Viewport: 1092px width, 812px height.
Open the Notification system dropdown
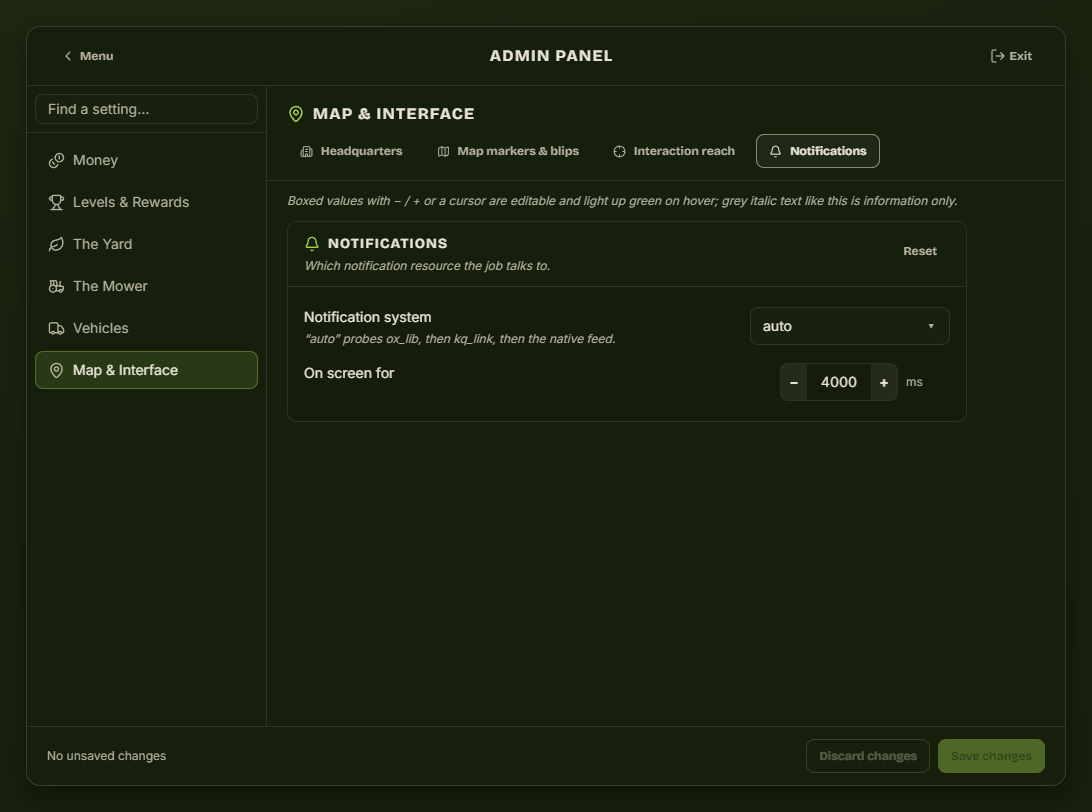pos(849,326)
